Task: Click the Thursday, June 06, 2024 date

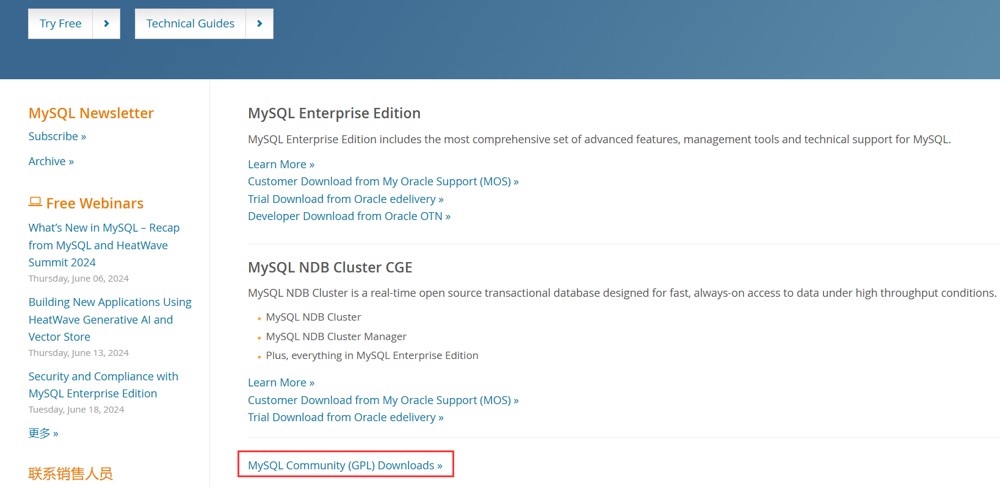Action: point(78,279)
